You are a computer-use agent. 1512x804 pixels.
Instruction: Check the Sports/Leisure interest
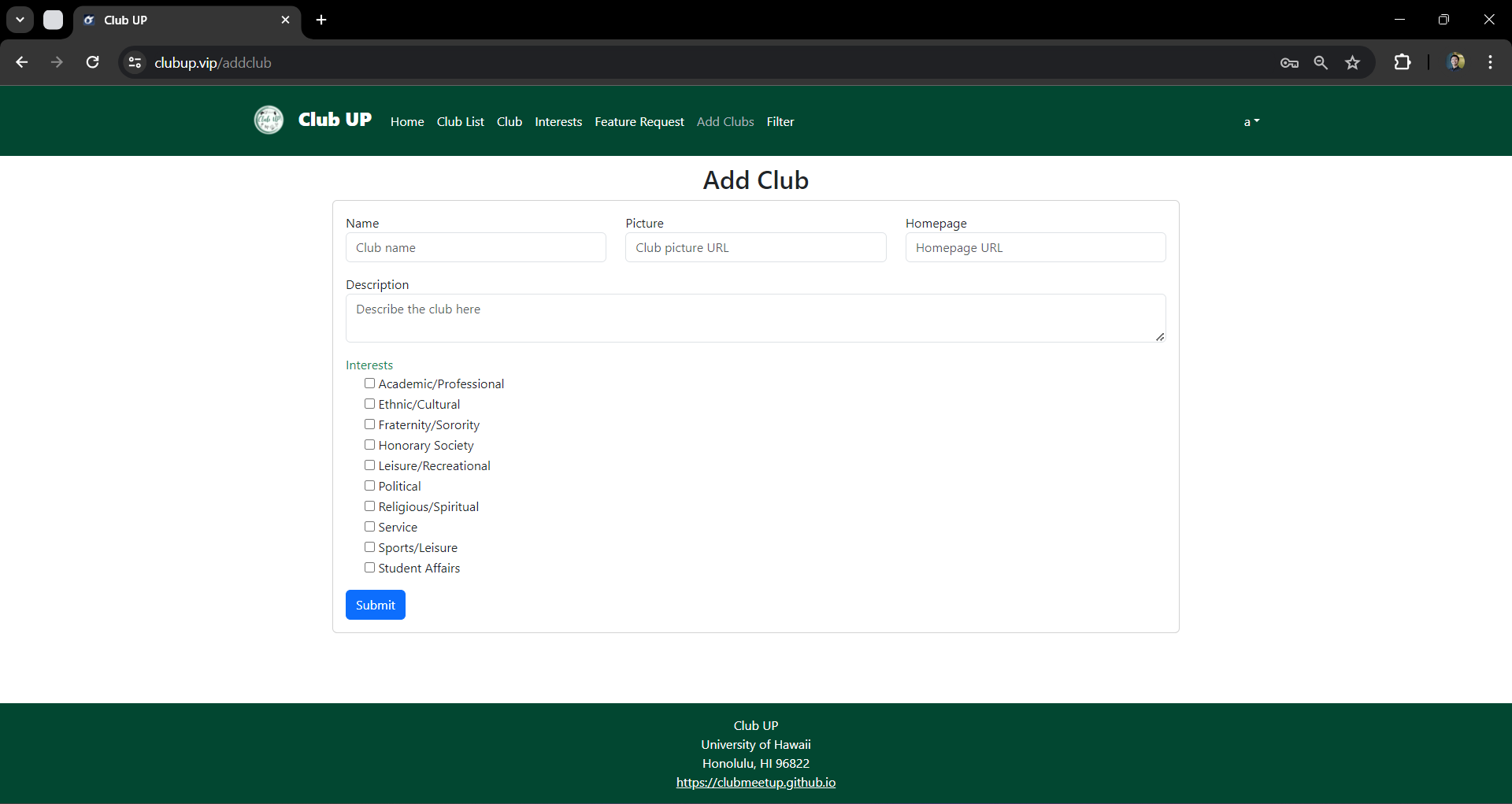click(x=369, y=547)
